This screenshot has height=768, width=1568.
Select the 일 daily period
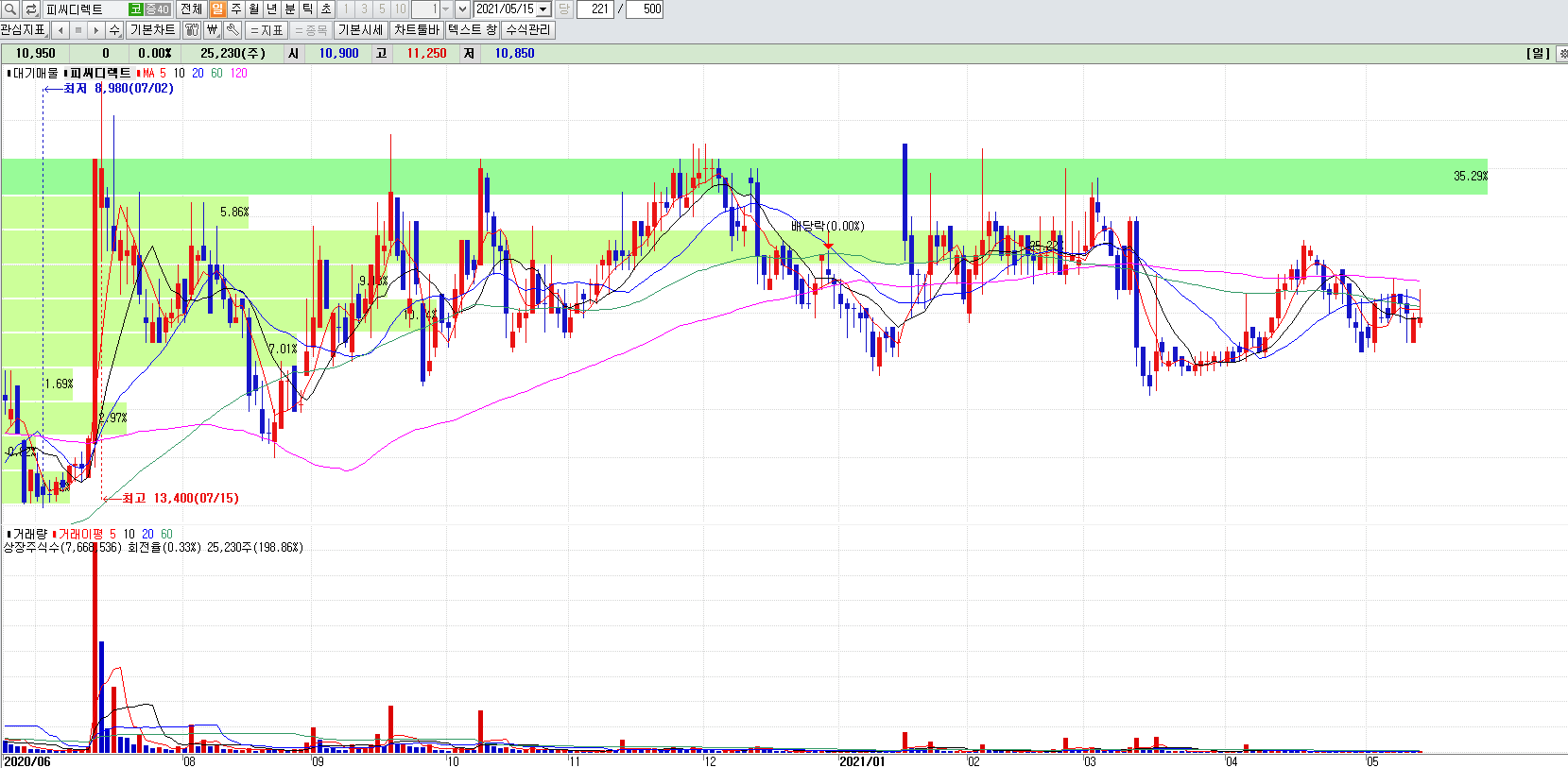point(218,9)
